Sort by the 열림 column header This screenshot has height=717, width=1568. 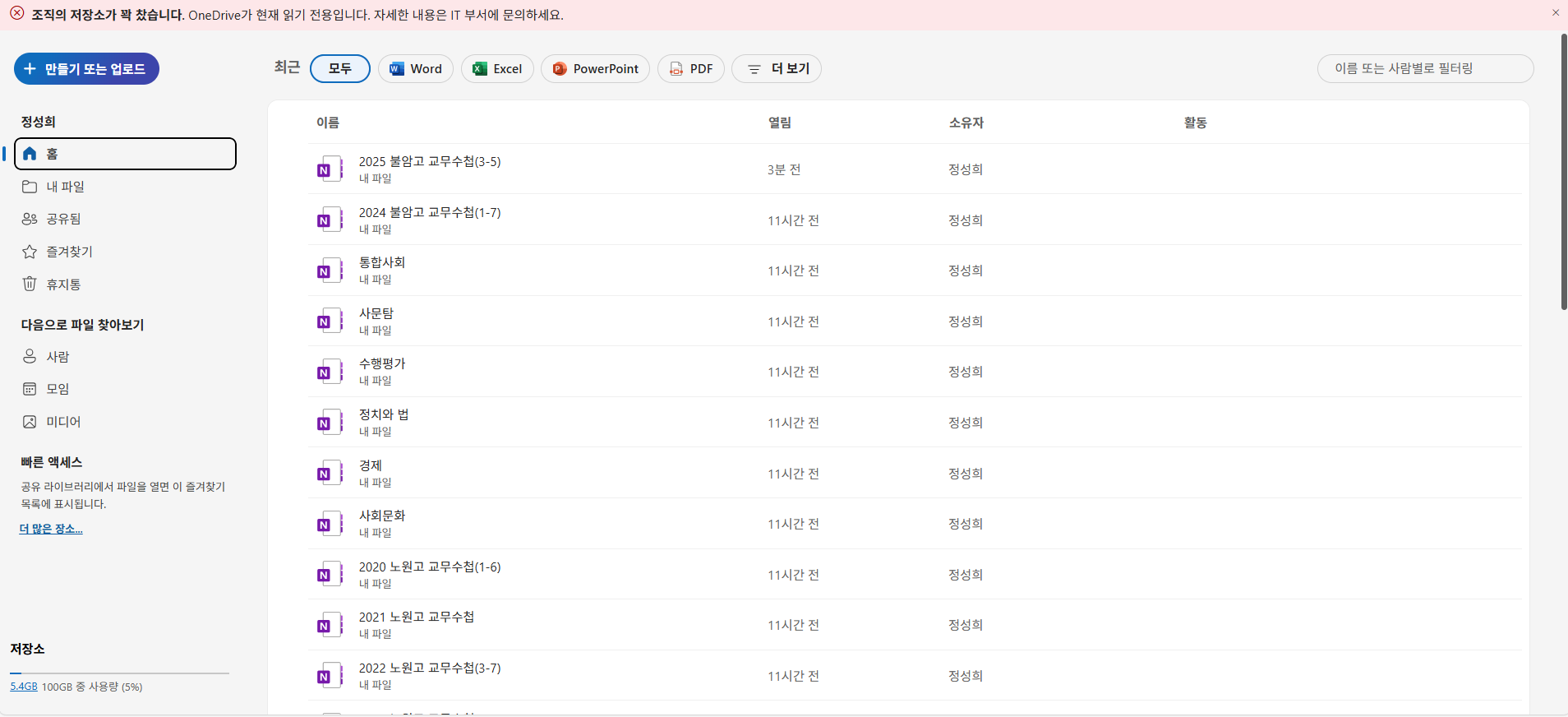click(780, 123)
